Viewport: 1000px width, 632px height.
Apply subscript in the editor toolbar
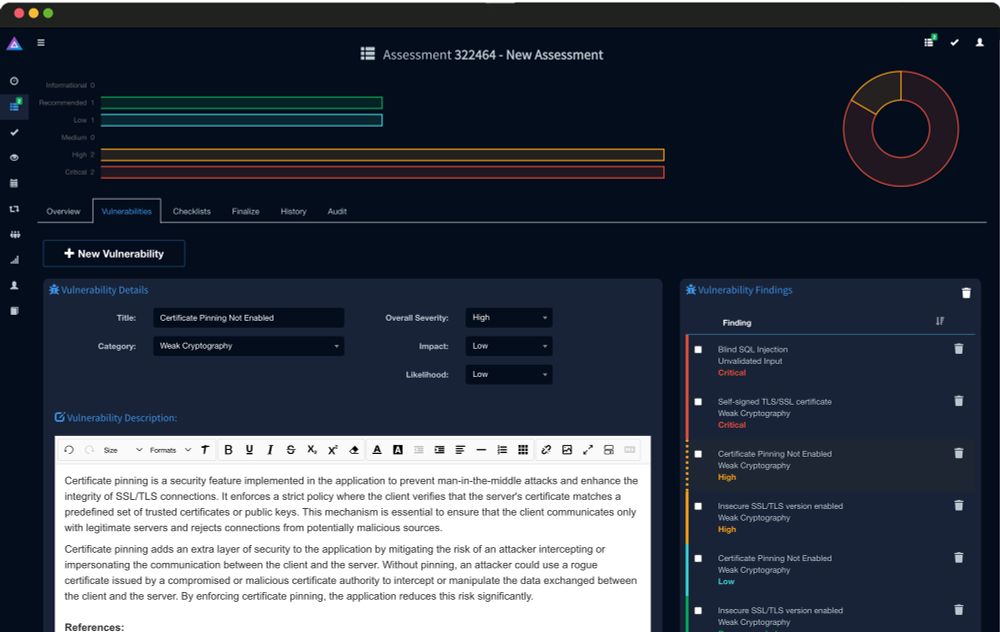tap(312, 450)
